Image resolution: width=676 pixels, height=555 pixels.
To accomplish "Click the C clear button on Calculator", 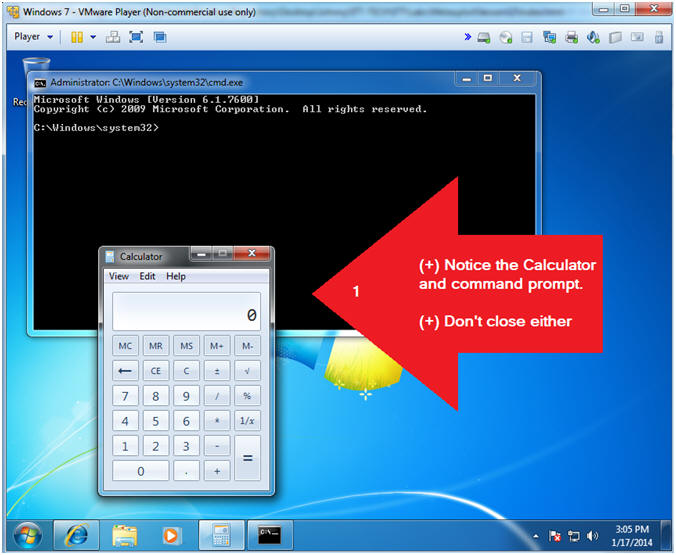I will point(186,371).
